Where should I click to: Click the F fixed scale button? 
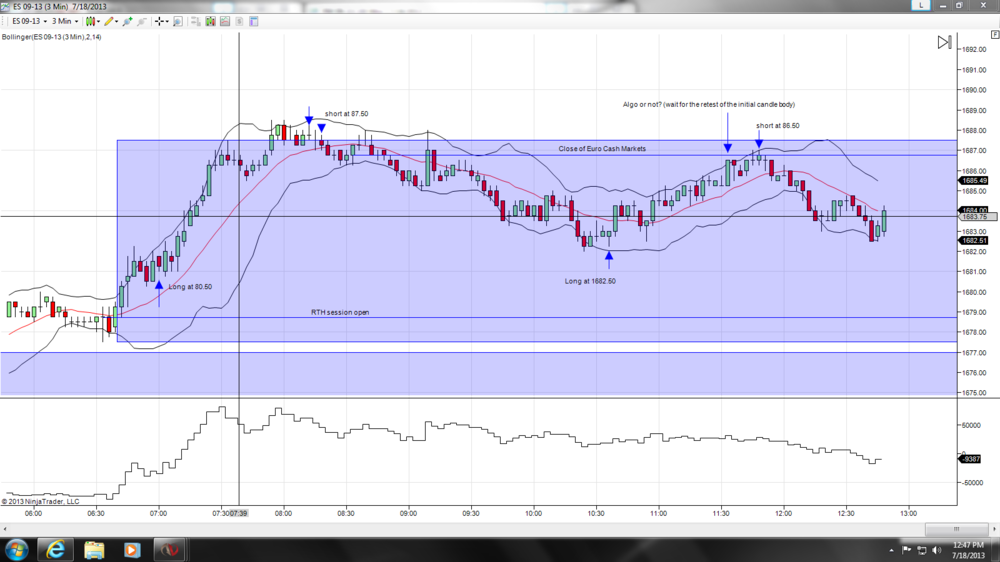tap(995, 35)
